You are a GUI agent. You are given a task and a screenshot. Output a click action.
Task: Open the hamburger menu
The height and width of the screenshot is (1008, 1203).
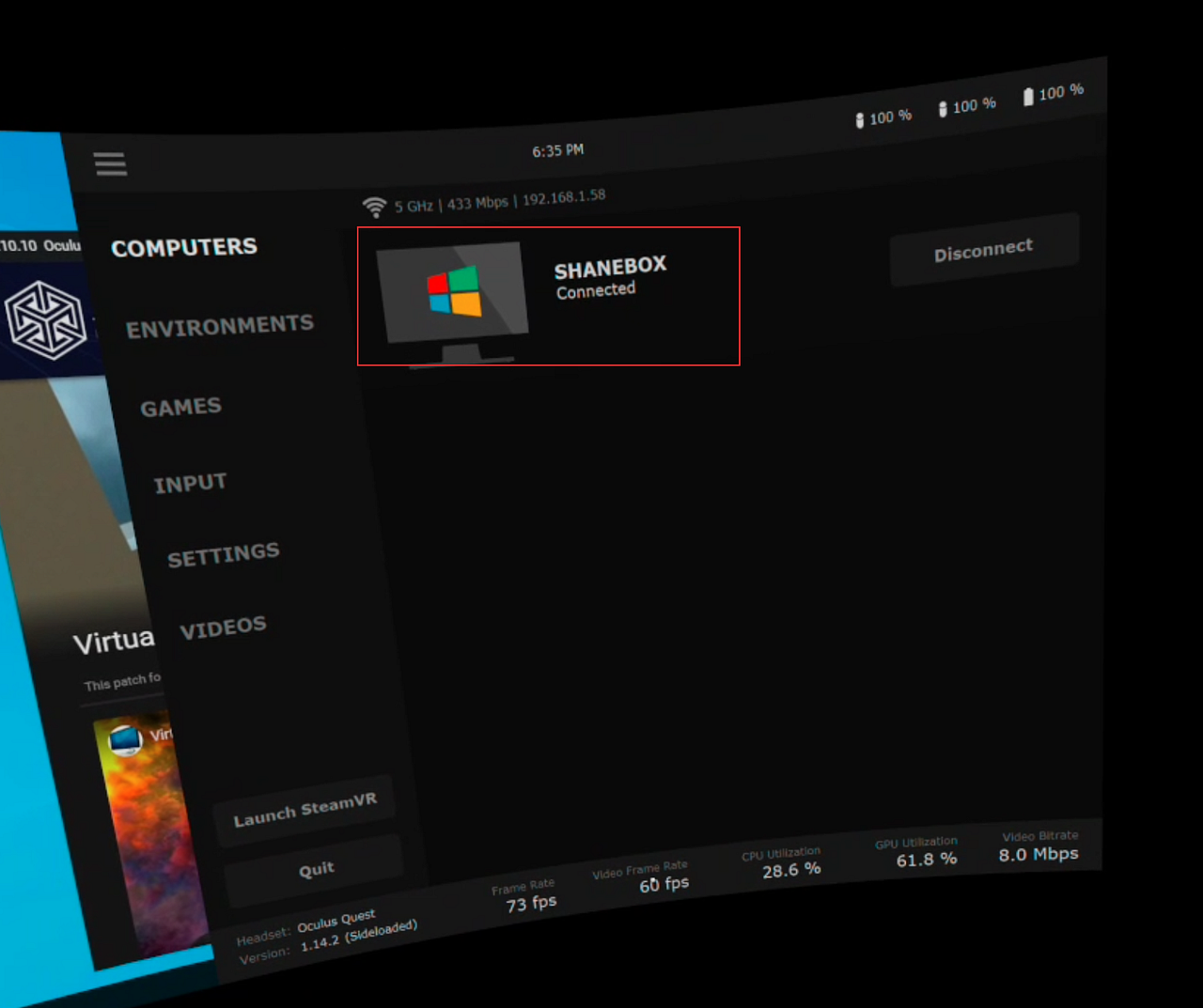[x=110, y=163]
